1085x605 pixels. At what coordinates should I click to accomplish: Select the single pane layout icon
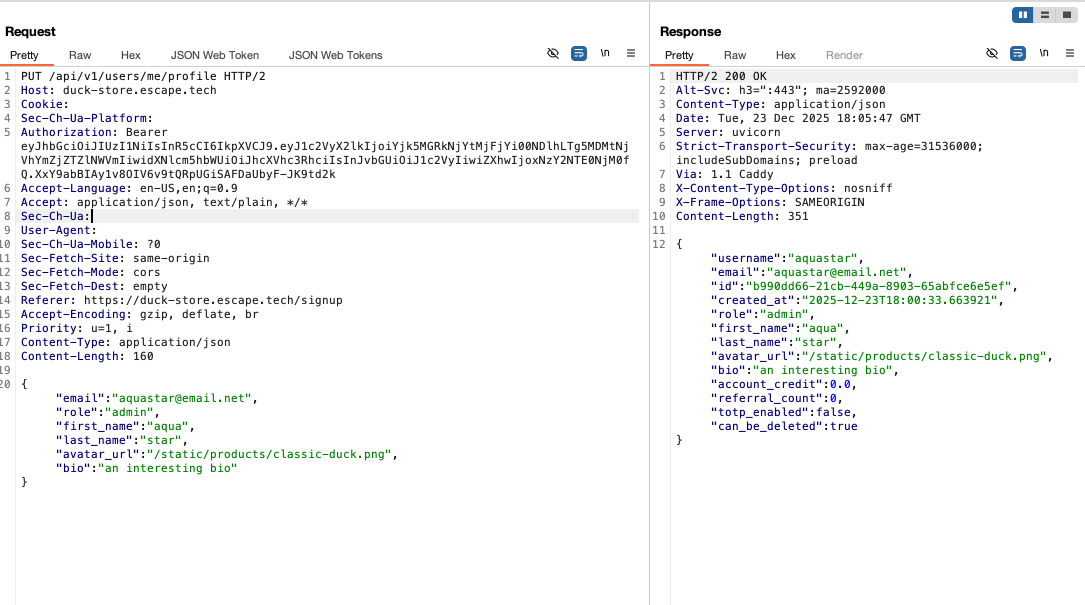1067,14
